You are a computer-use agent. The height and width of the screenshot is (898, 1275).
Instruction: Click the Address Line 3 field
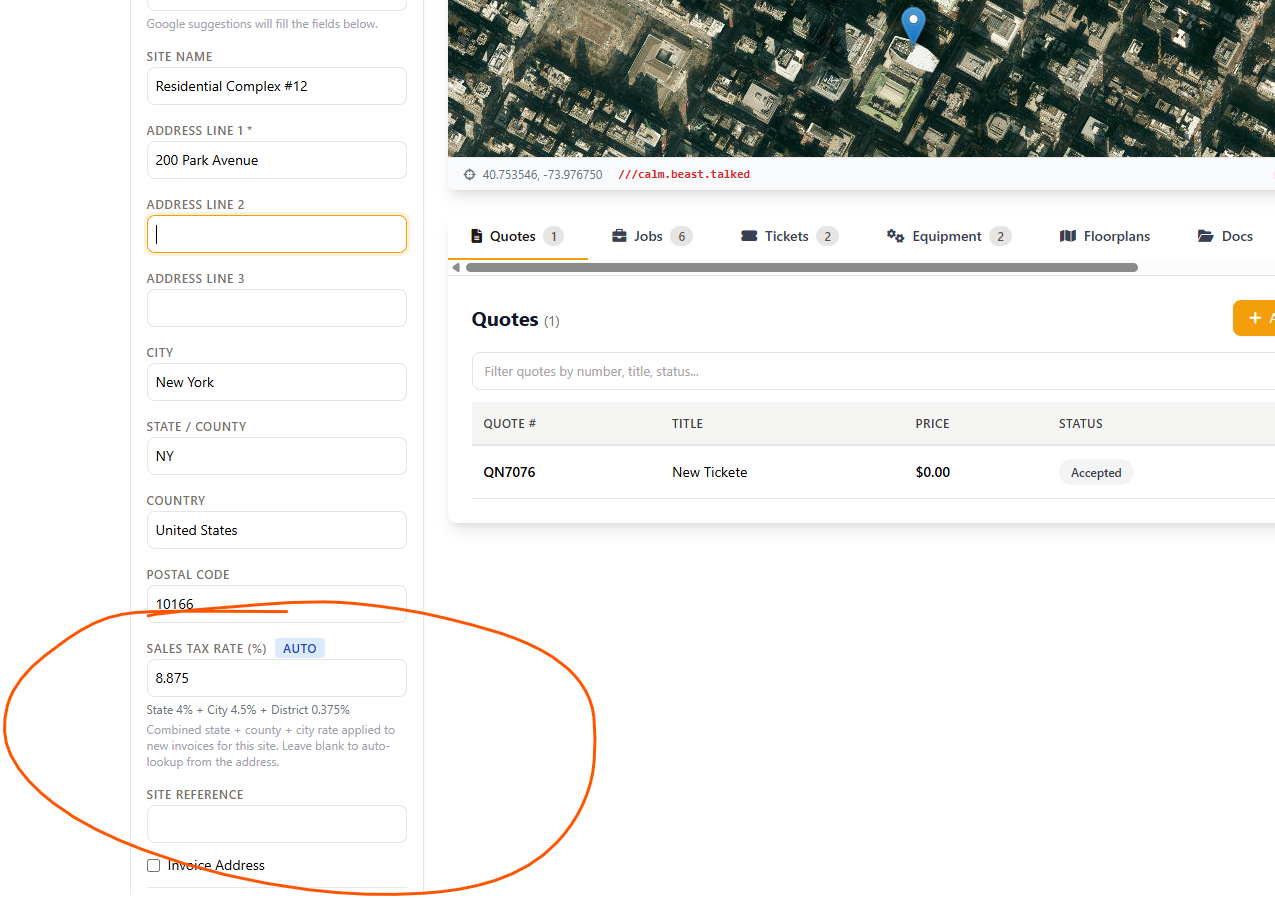click(277, 308)
